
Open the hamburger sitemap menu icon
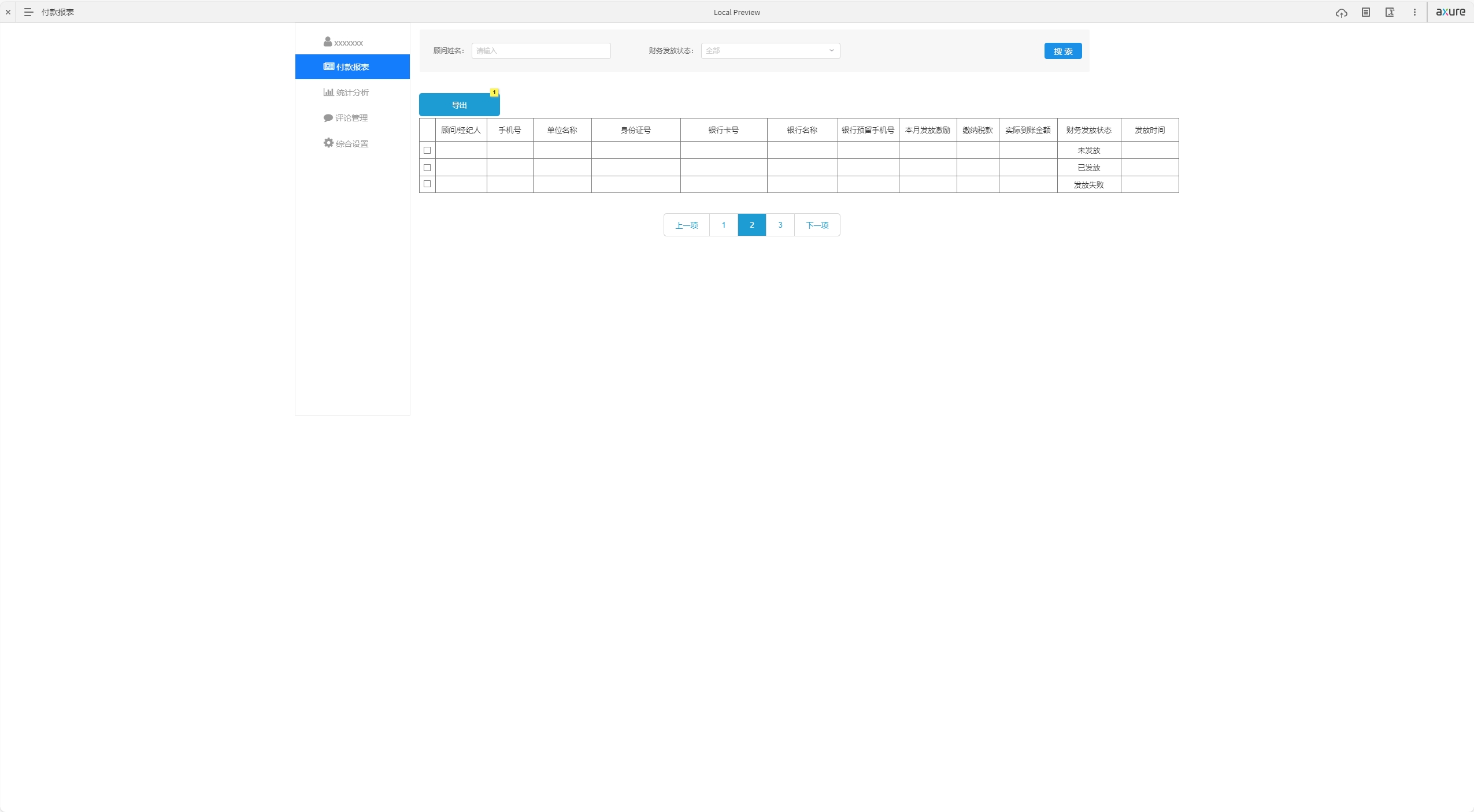coord(28,12)
